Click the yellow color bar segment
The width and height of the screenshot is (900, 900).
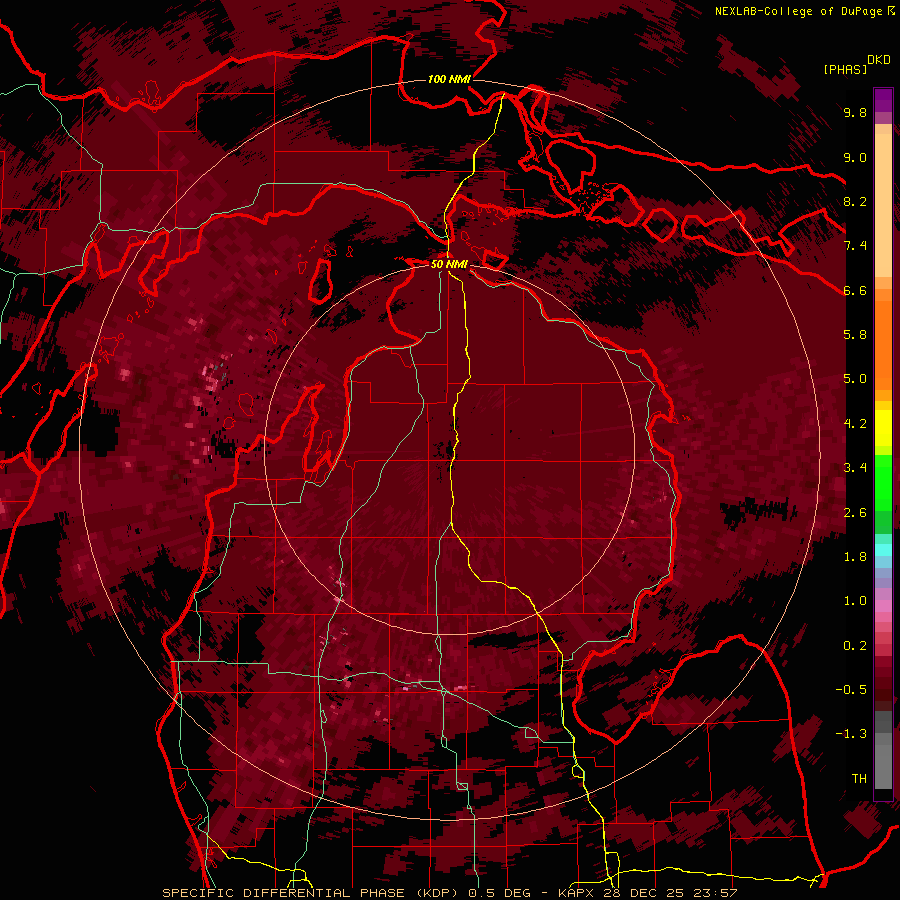[x=883, y=428]
